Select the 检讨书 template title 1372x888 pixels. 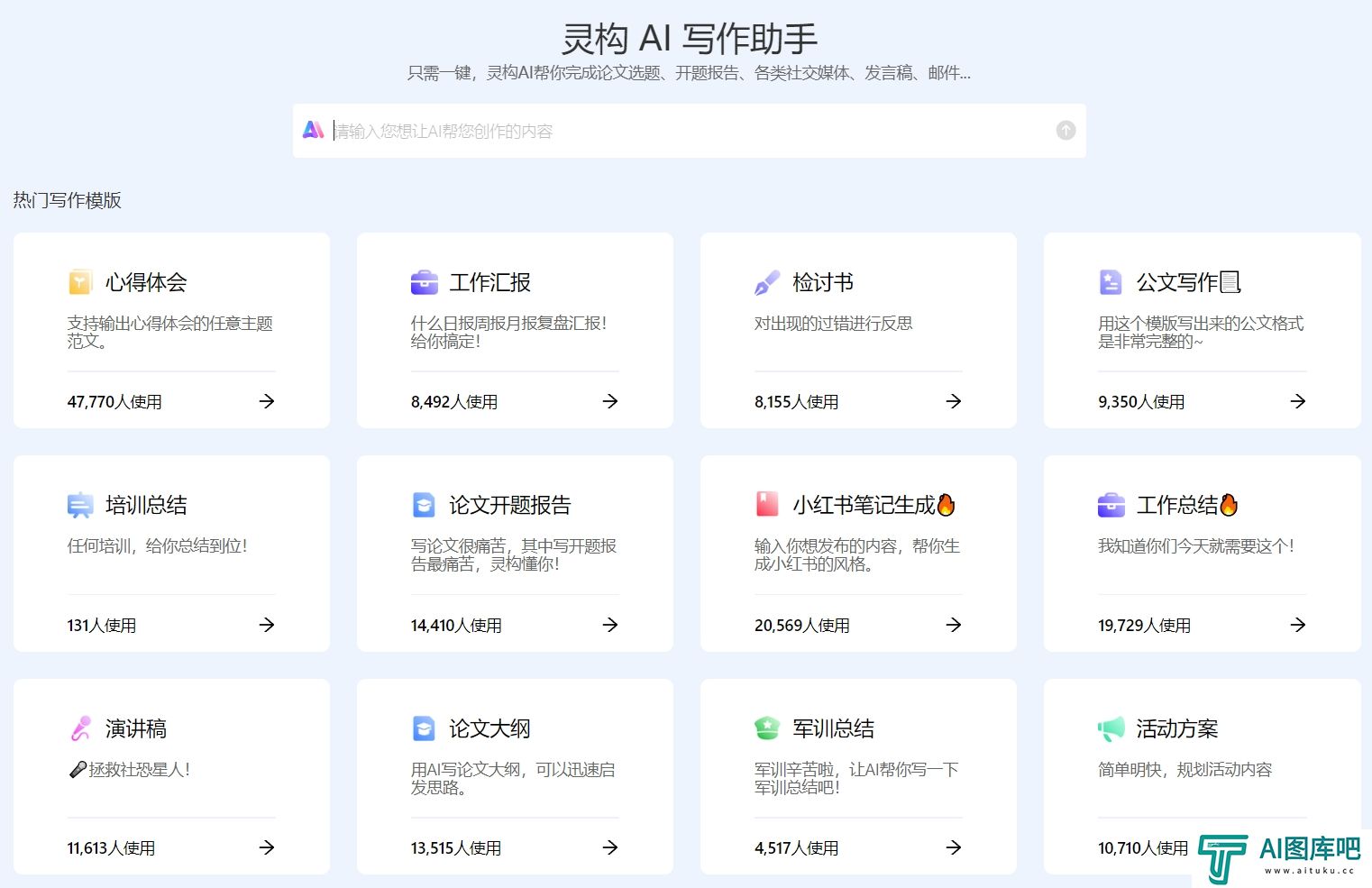(x=823, y=282)
